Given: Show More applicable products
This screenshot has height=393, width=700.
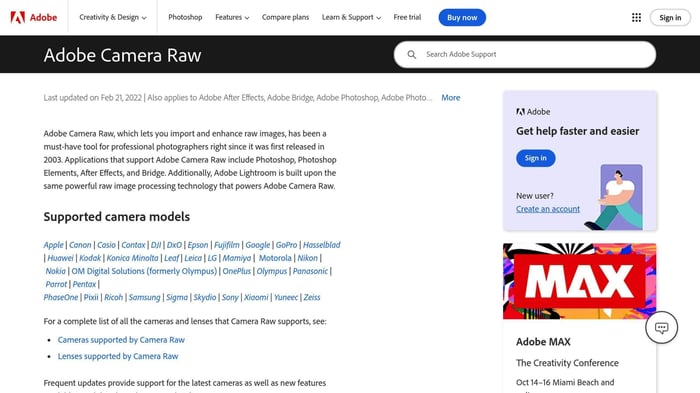Looking at the screenshot, I should [x=450, y=97].
